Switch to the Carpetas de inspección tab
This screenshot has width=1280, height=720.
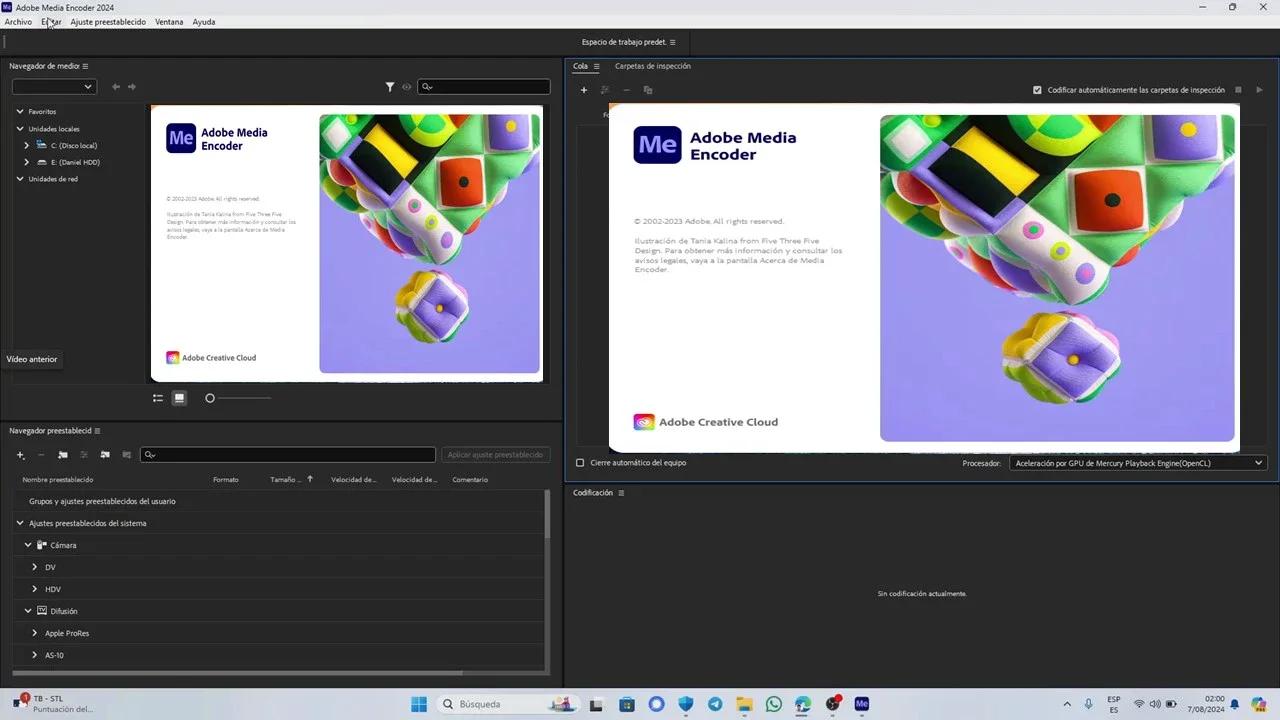coord(652,66)
